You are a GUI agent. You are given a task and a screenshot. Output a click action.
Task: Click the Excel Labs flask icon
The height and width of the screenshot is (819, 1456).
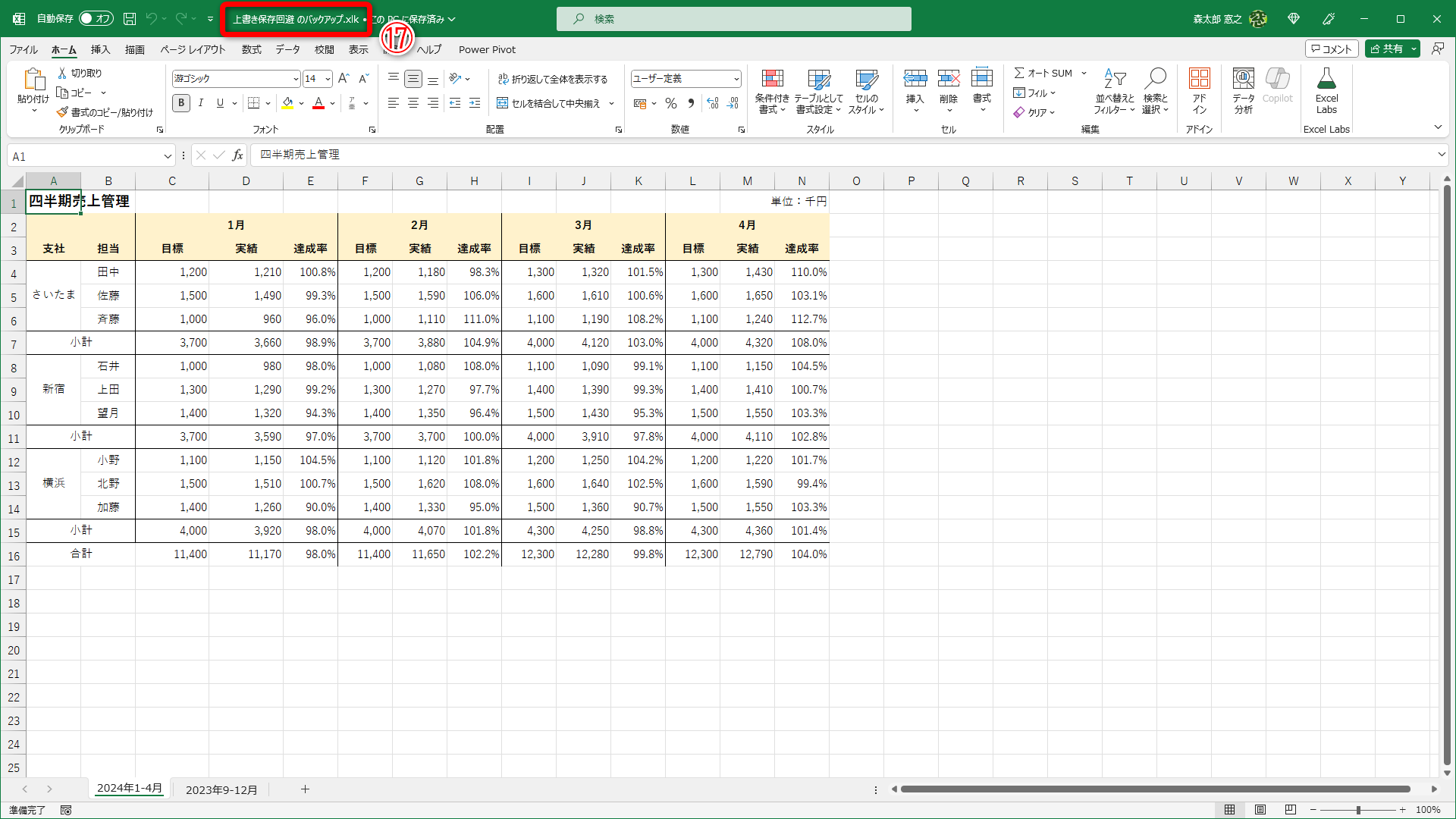point(1326,79)
